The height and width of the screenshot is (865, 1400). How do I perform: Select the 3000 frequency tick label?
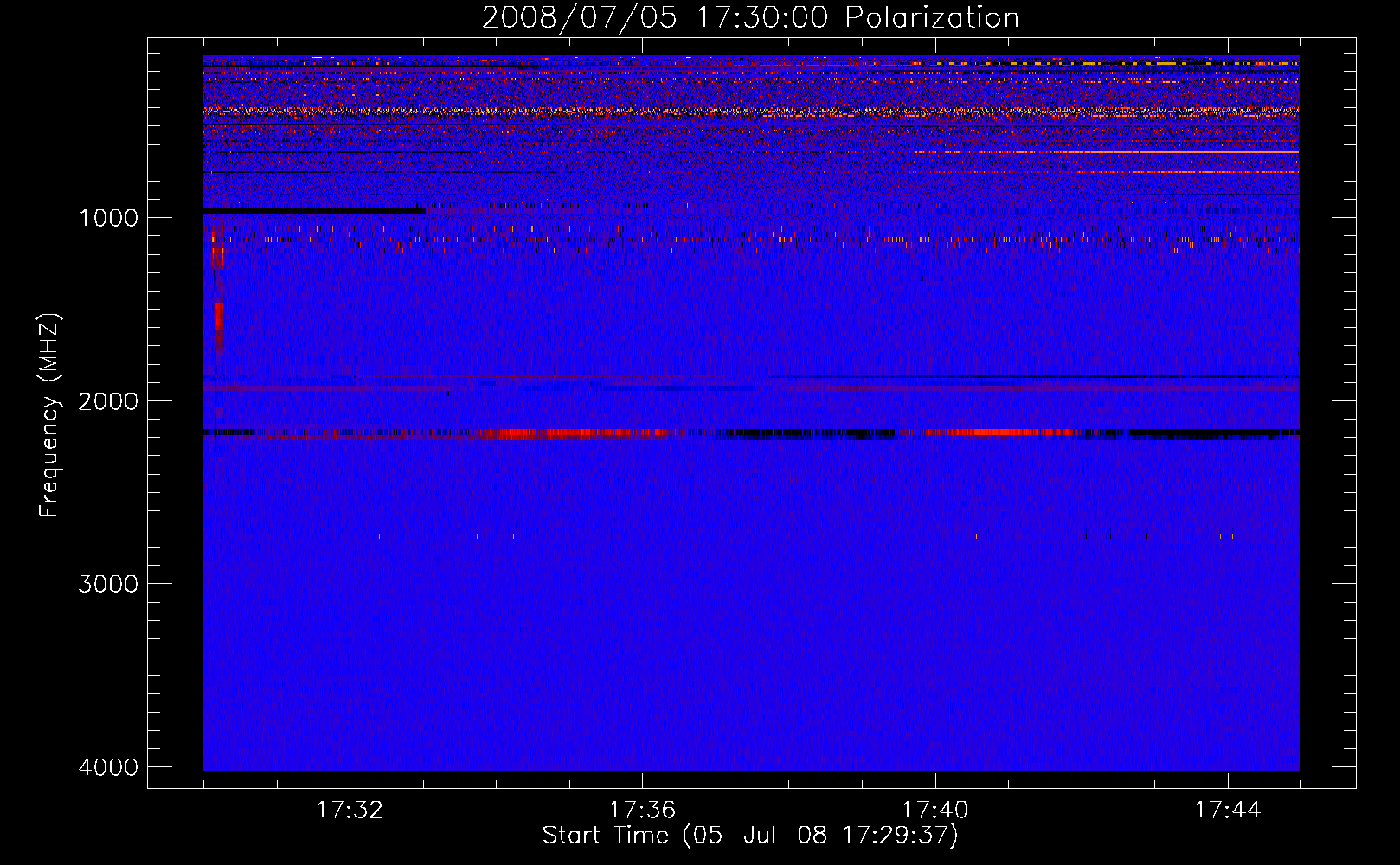click(108, 584)
